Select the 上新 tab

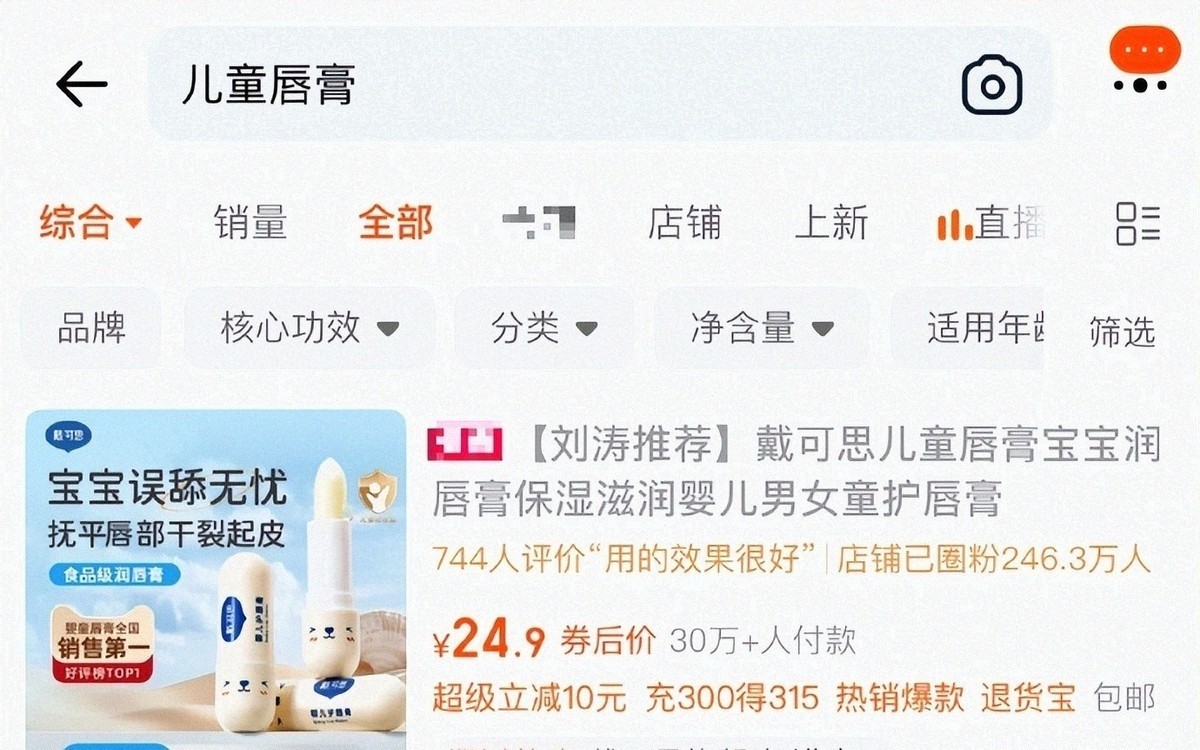(831, 222)
